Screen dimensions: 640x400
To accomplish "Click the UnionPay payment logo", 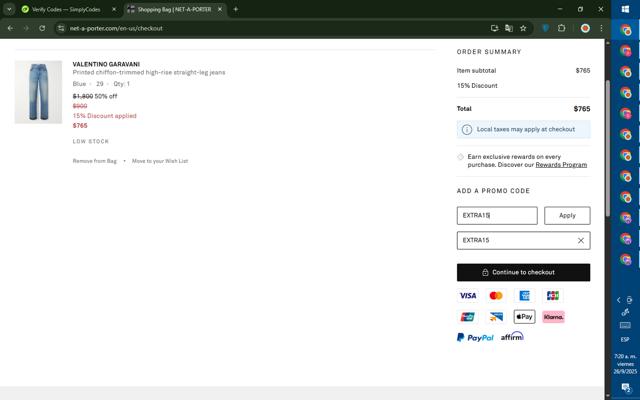I will tap(468, 317).
